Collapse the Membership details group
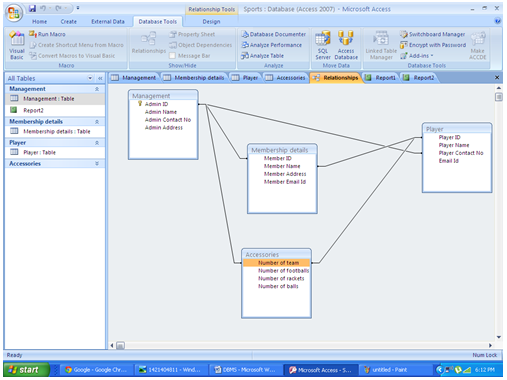 97,122
